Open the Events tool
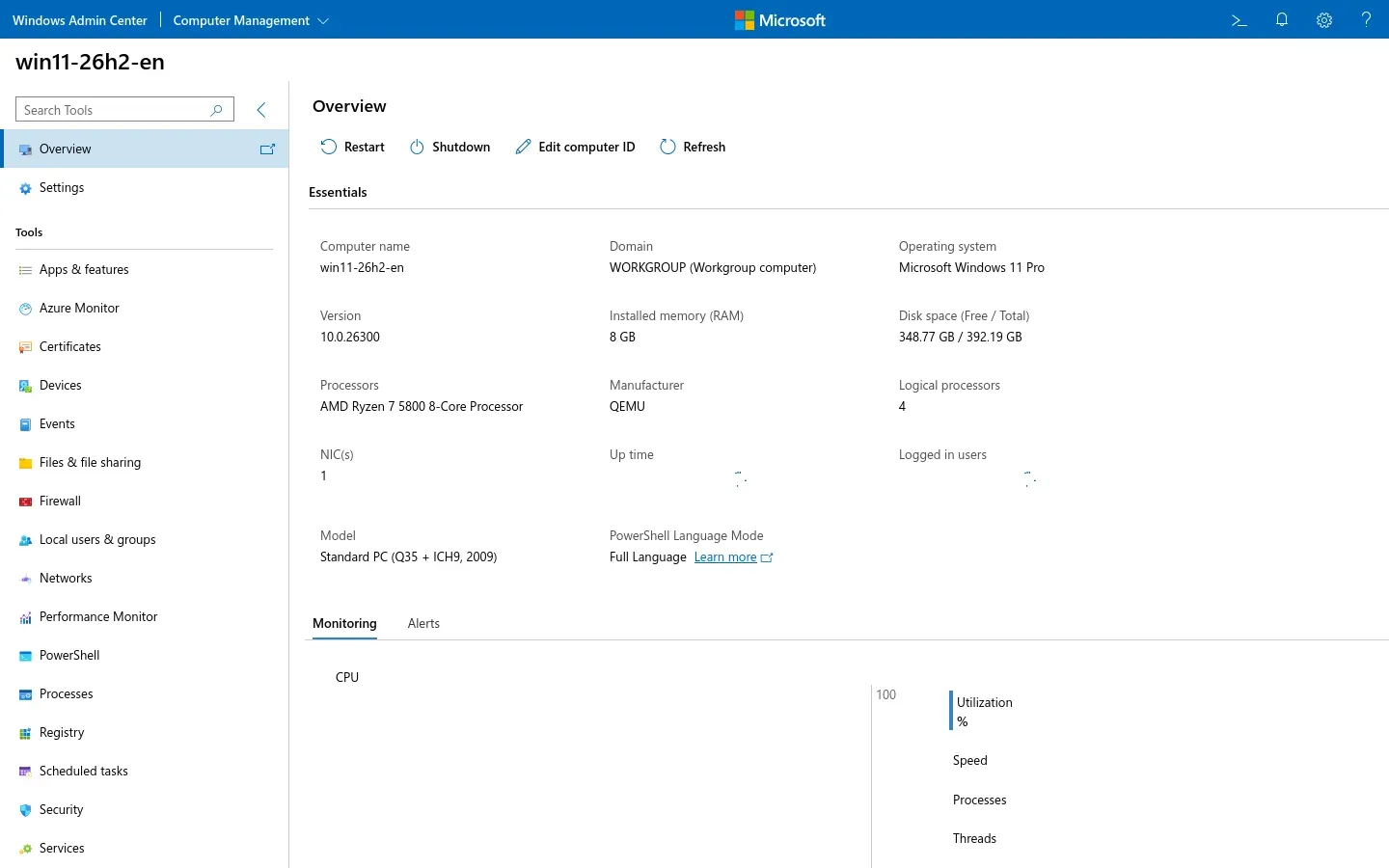 coord(145,424)
